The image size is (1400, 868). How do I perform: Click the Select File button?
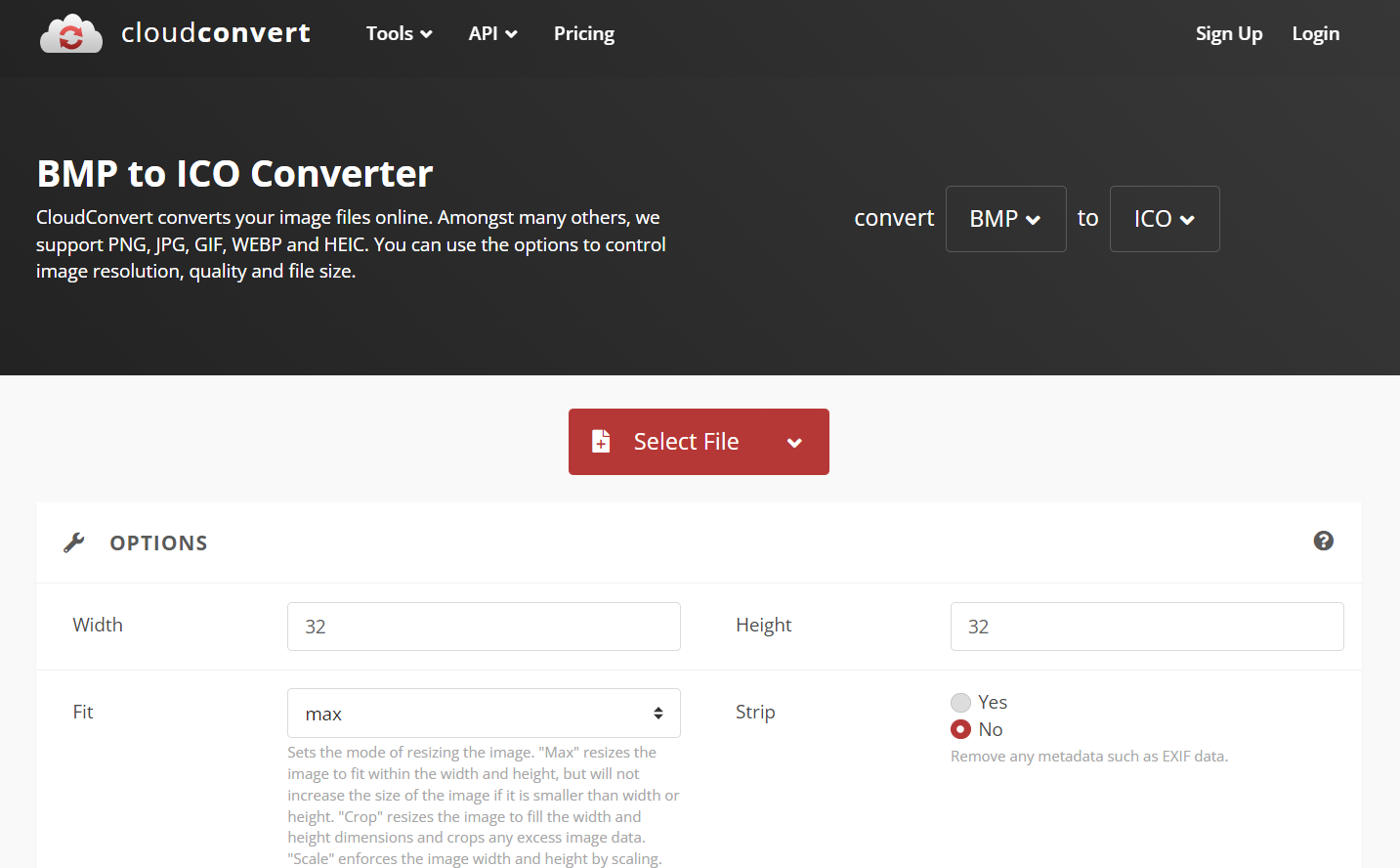699,442
